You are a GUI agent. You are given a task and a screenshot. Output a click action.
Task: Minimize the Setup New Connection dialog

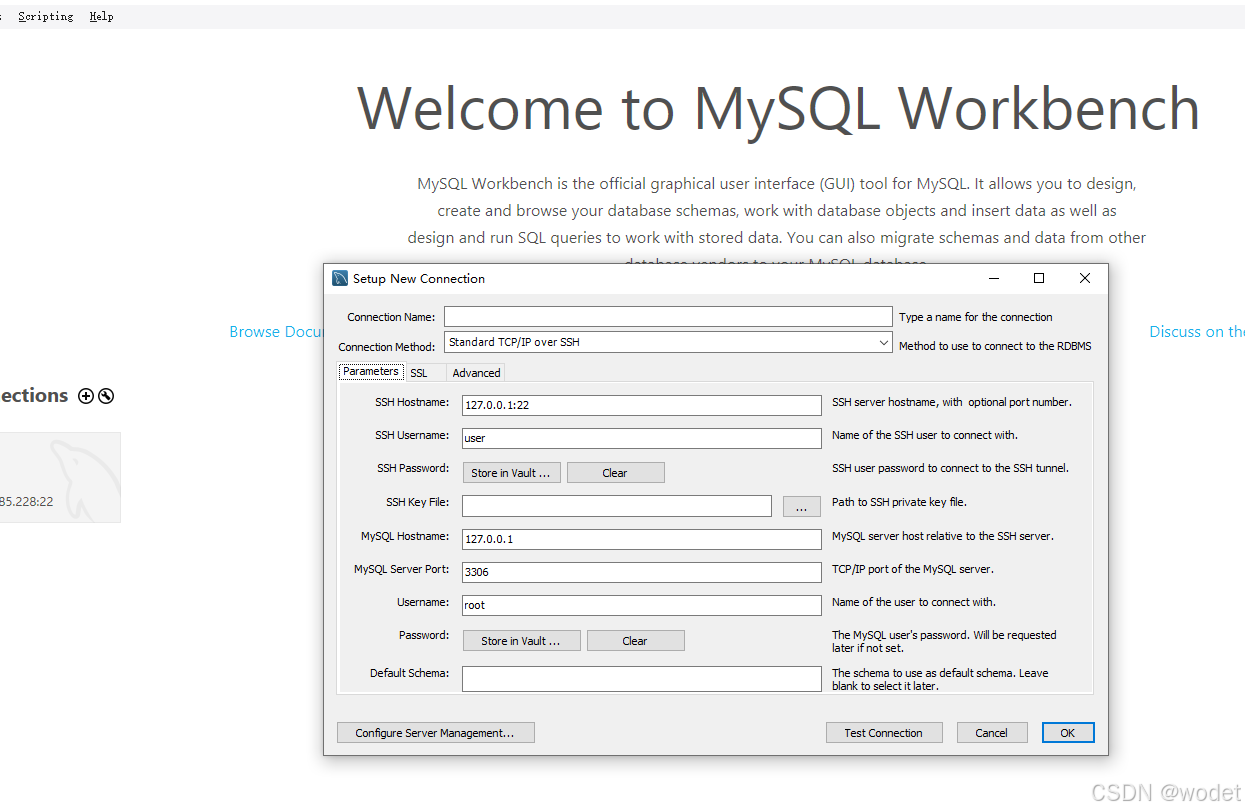(x=994, y=278)
